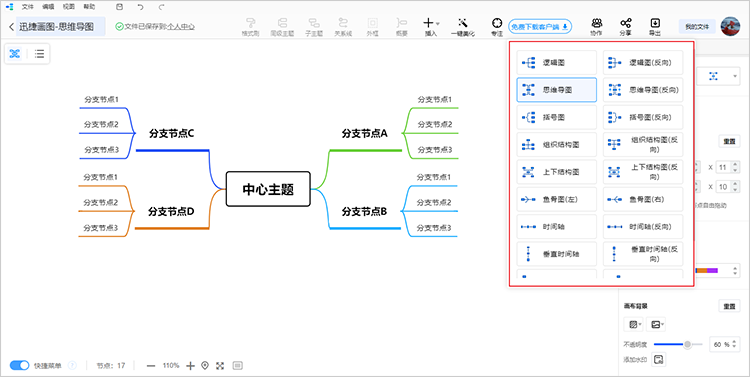Choose the 时间轴(反向) layout

click(x=643, y=226)
